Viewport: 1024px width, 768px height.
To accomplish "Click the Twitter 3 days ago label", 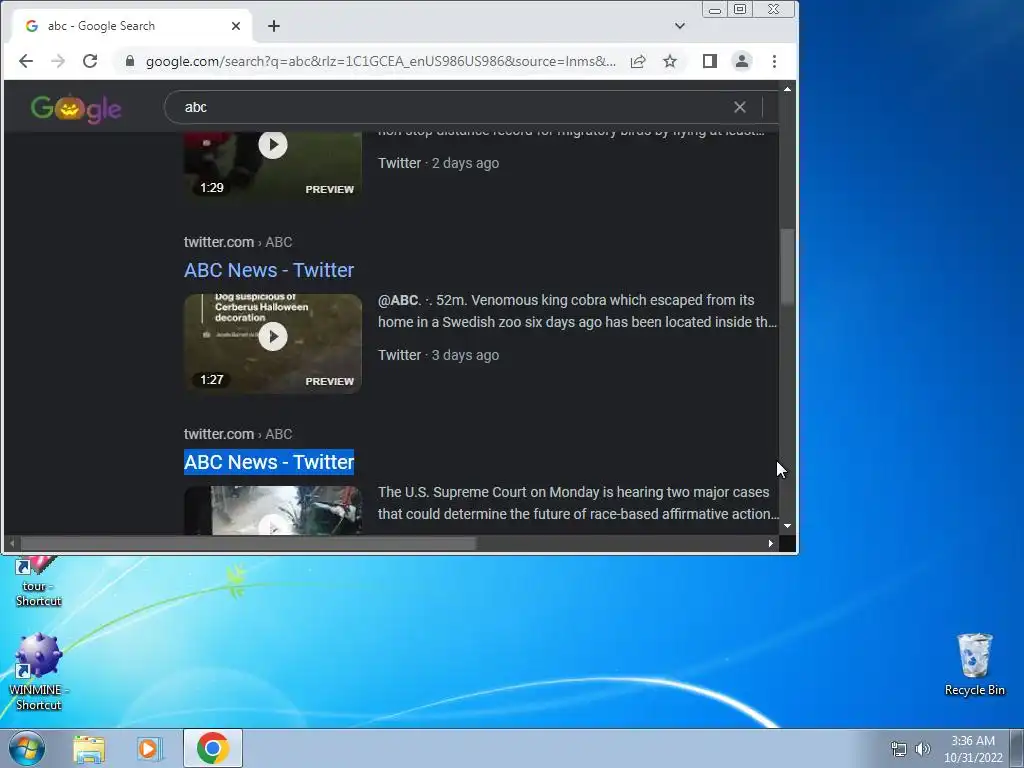I will click(x=438, y=355).
